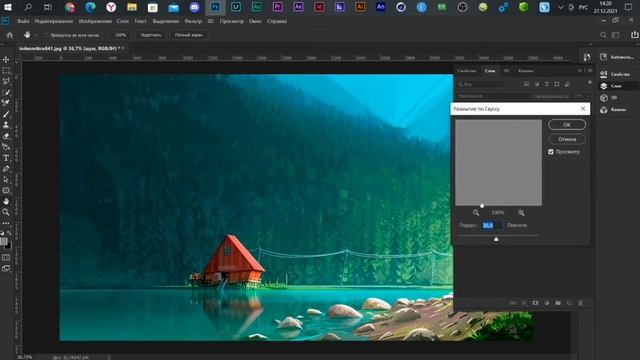Select the Paint Bucket tool

[6, 147]
